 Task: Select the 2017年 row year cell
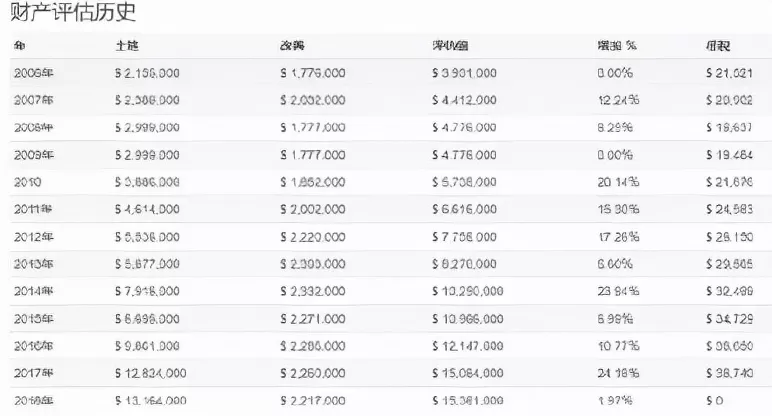pyautogui.click(x=33, y=373)
